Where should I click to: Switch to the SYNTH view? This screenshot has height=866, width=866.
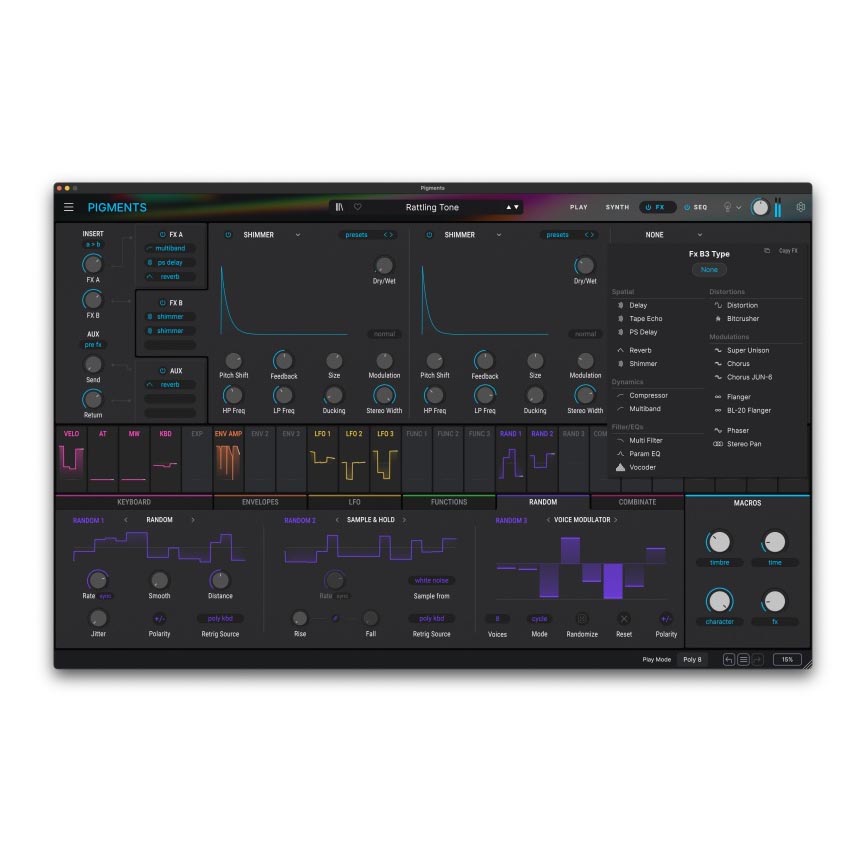(617, 207)
